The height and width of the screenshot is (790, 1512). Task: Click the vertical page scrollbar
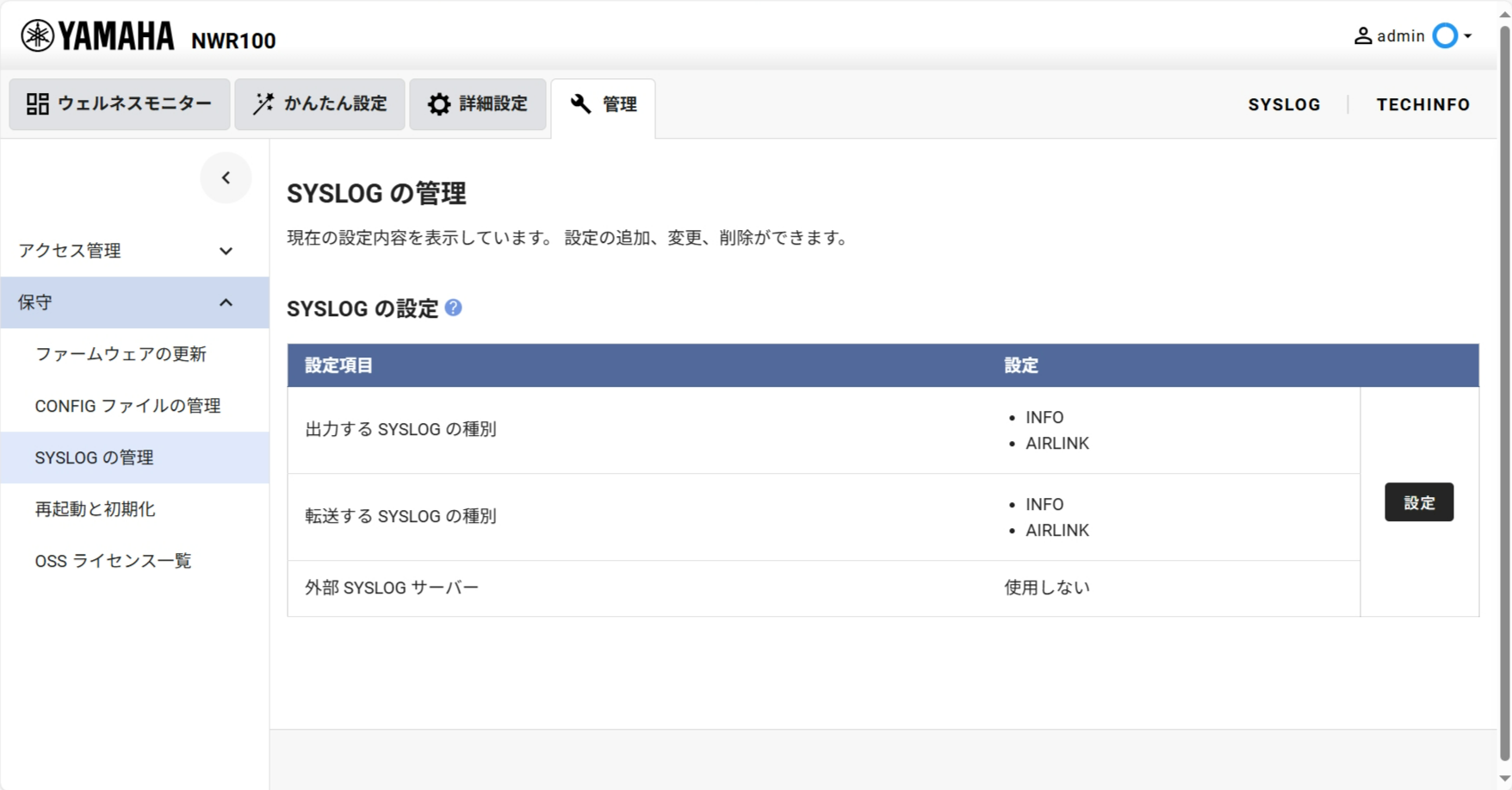point(1504,388)
